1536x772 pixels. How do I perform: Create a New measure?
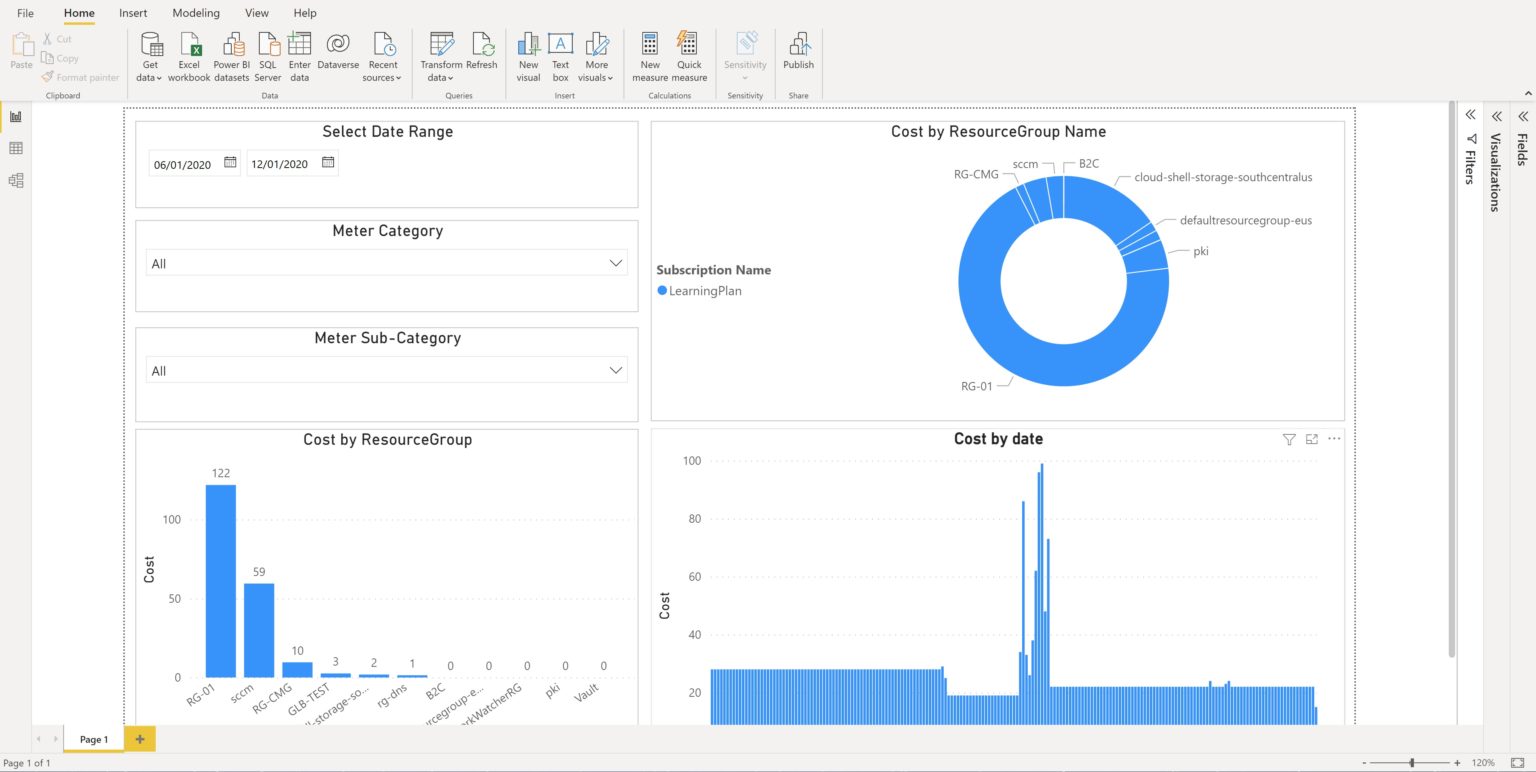coord(650,57)
